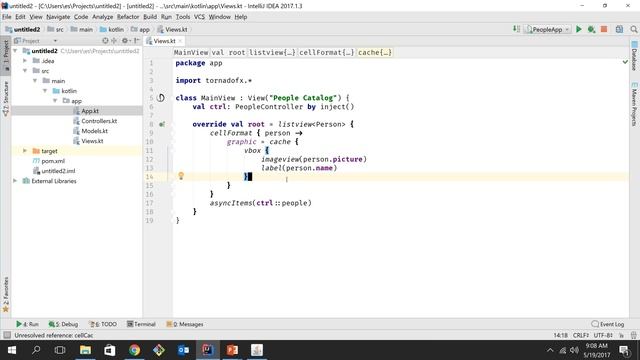Expand the target folder

(x=25, y=151)
